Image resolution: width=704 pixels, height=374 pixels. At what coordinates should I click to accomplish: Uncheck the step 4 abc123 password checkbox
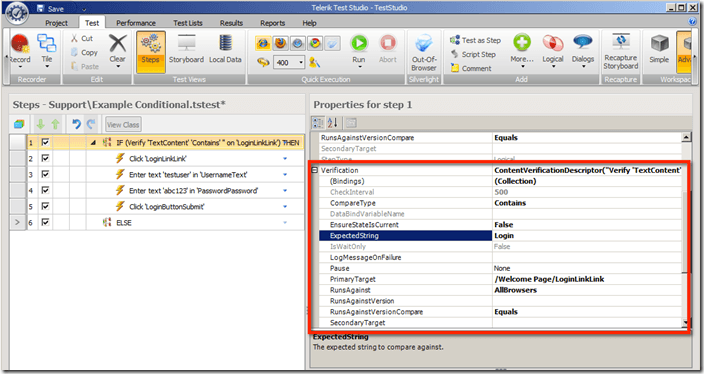(x=45, y=190)
